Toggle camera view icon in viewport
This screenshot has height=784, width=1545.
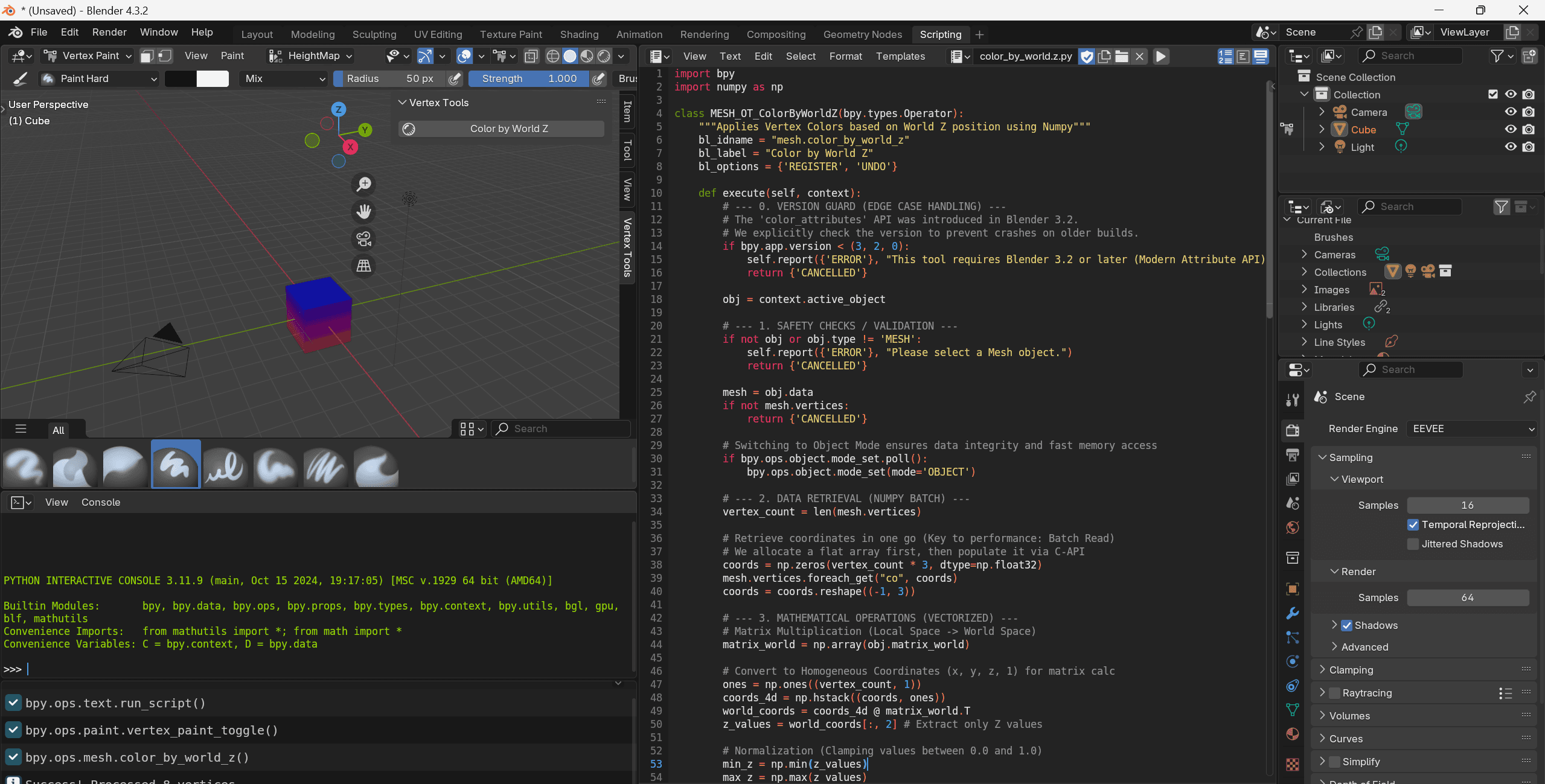click(363, 239)
